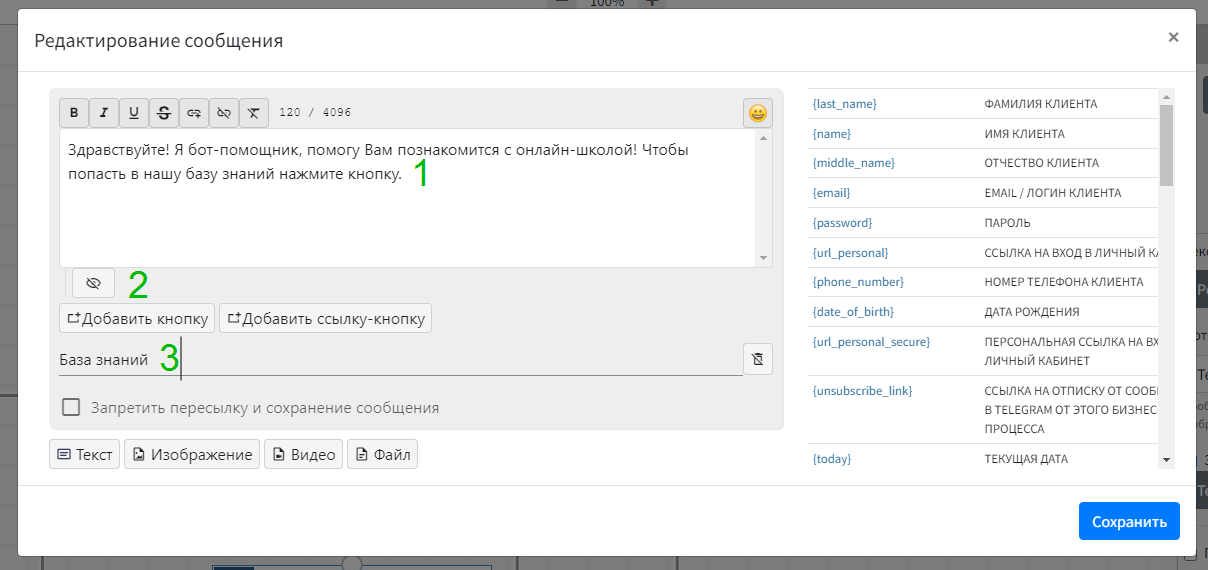Add a 'Видео' block
Viewport: 1208px width, 570px height.
point(303,454)
